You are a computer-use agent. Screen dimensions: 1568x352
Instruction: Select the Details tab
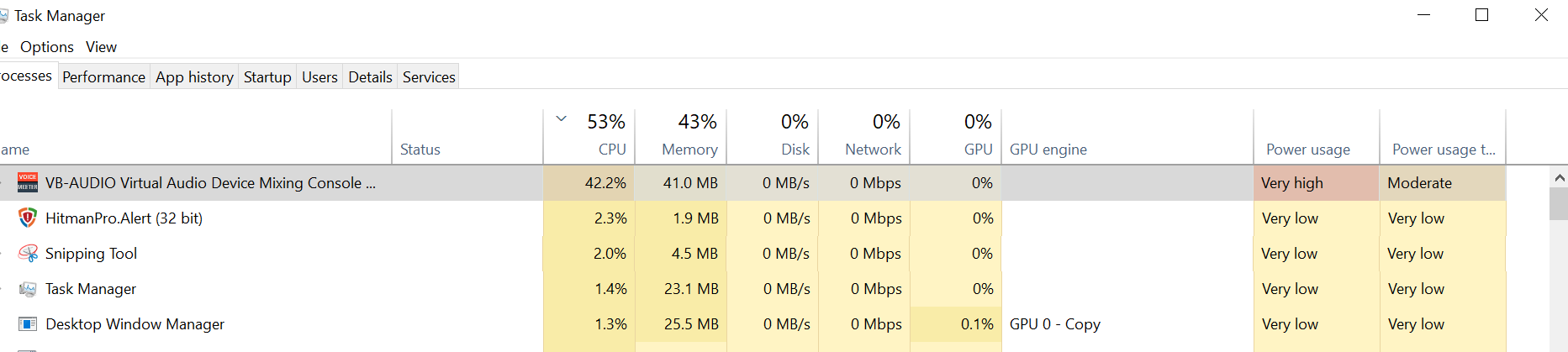(370, 77)
